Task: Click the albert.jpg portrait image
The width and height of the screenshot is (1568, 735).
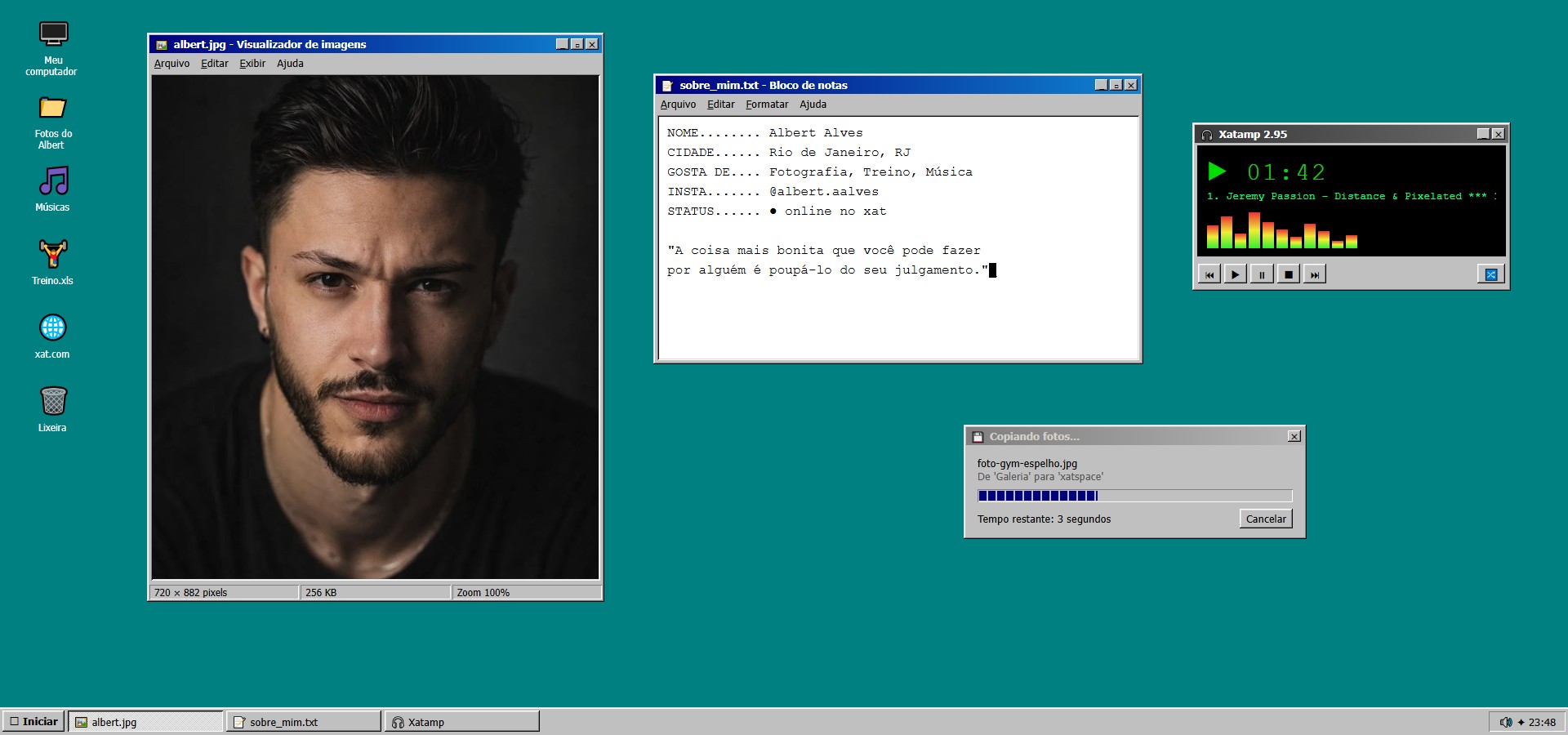Action: (x=376, y=327)
